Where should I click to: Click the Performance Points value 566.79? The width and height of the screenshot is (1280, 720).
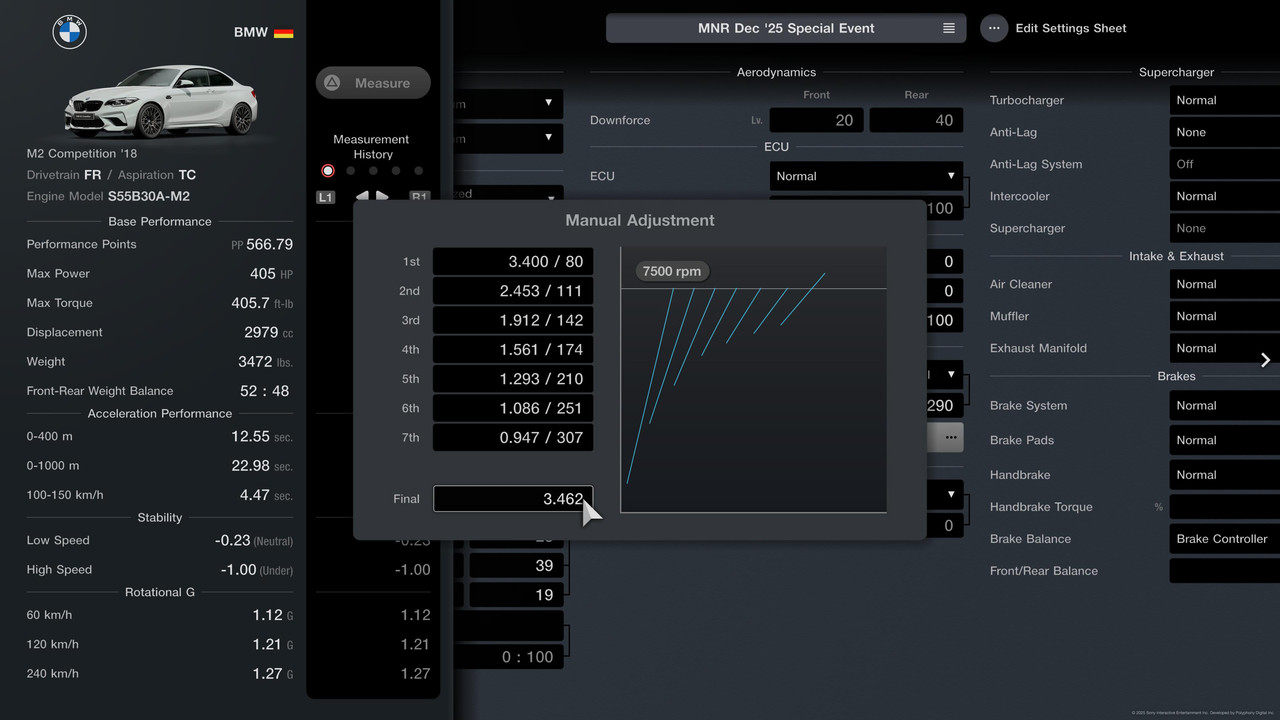[269, 244]
